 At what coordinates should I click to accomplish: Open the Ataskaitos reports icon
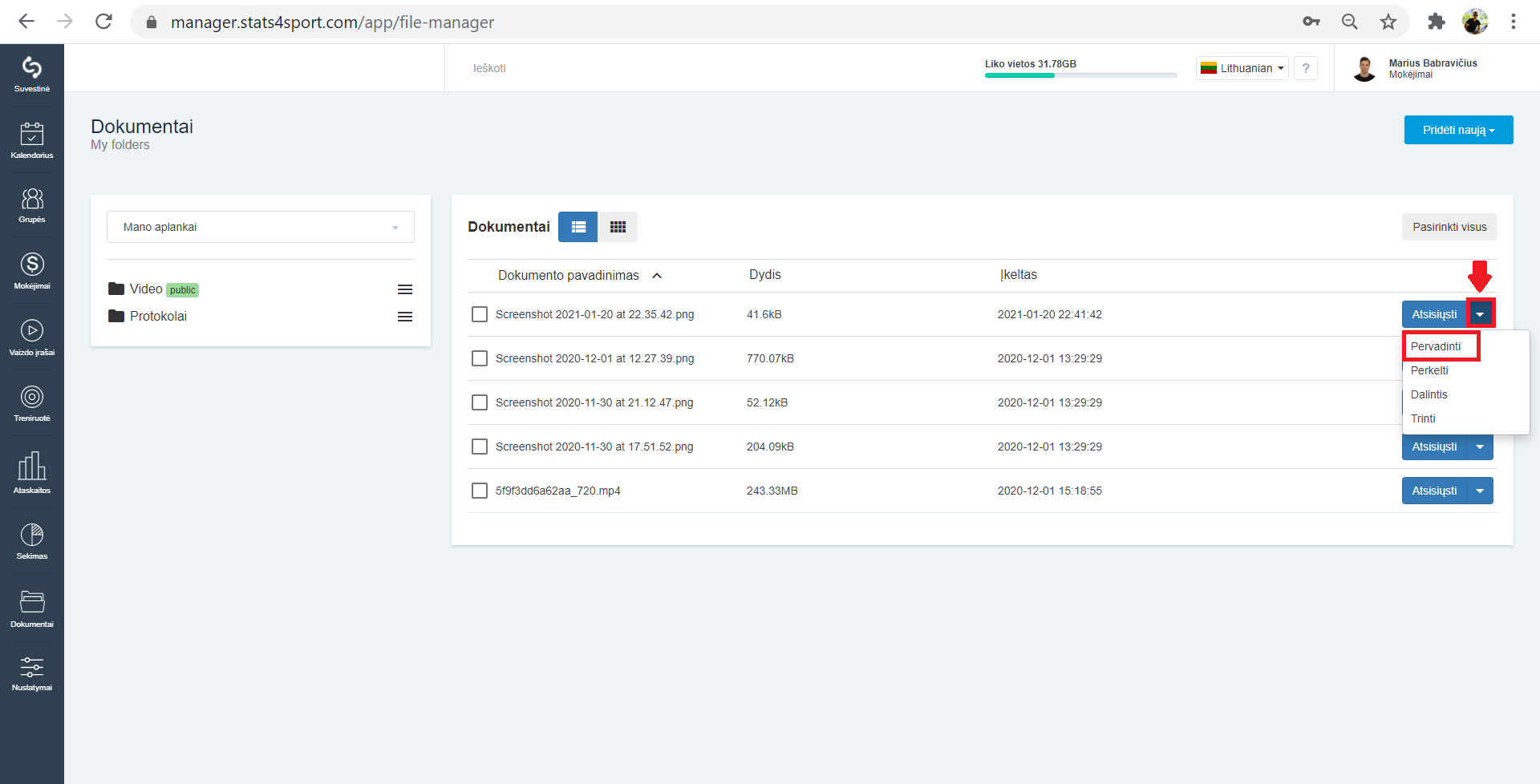tap(32, 471)
